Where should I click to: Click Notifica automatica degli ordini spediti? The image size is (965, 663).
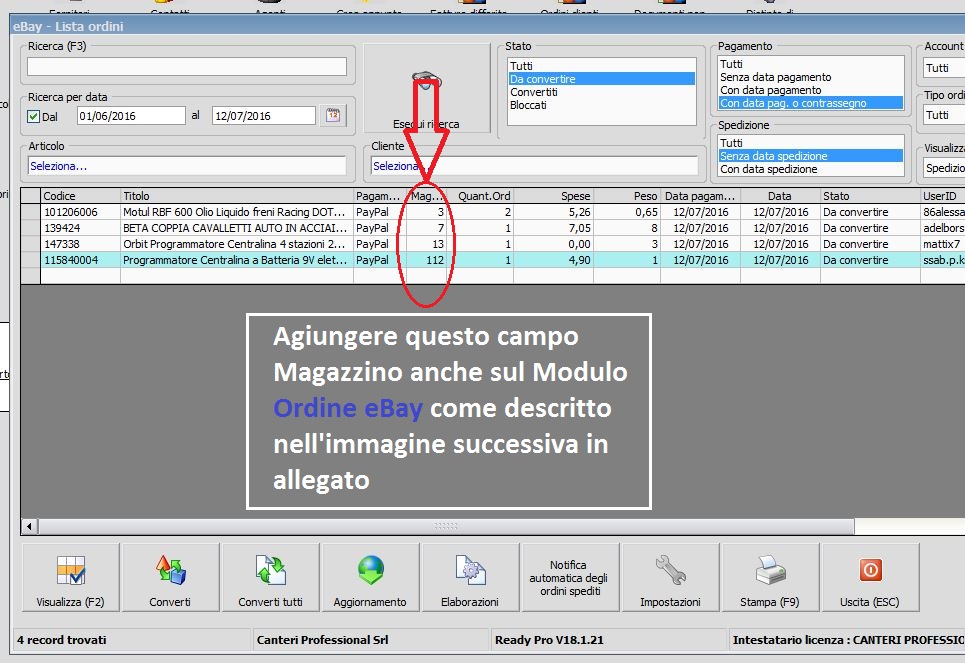pyautogui.click(x=569, y=577)
